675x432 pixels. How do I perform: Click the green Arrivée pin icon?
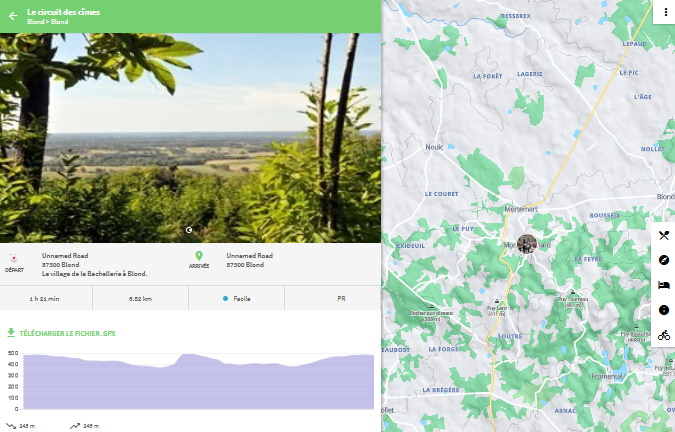(x=199, y=256)
